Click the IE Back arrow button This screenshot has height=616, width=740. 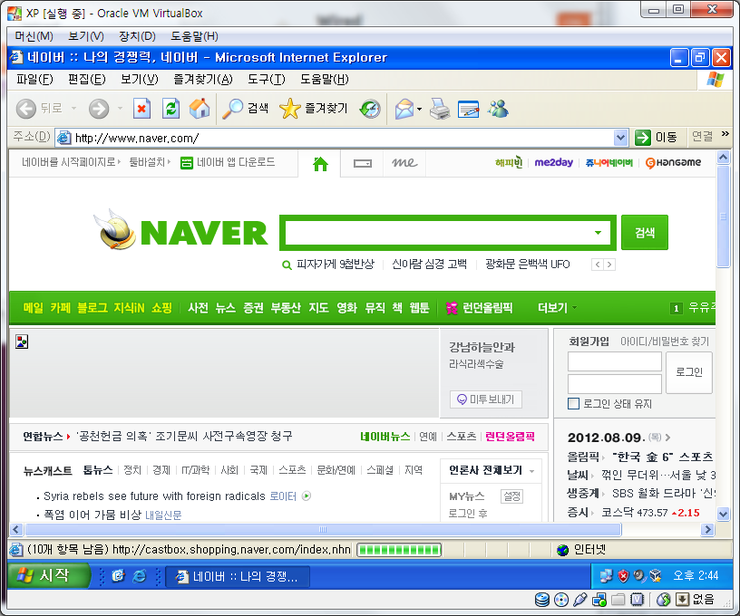pyautogui.click(x=26, y=109)
